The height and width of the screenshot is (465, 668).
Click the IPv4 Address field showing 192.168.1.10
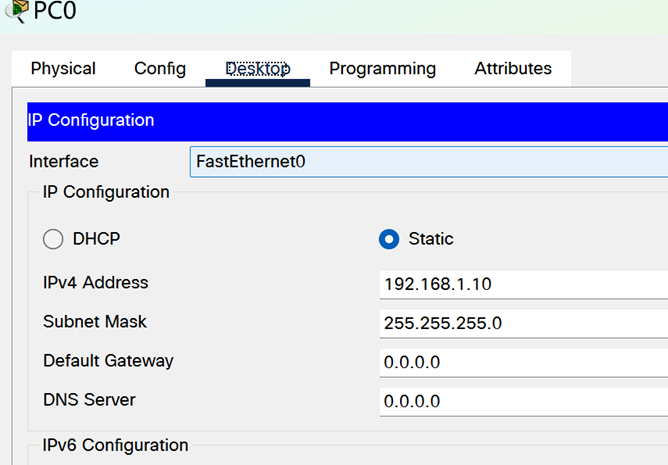524,284
